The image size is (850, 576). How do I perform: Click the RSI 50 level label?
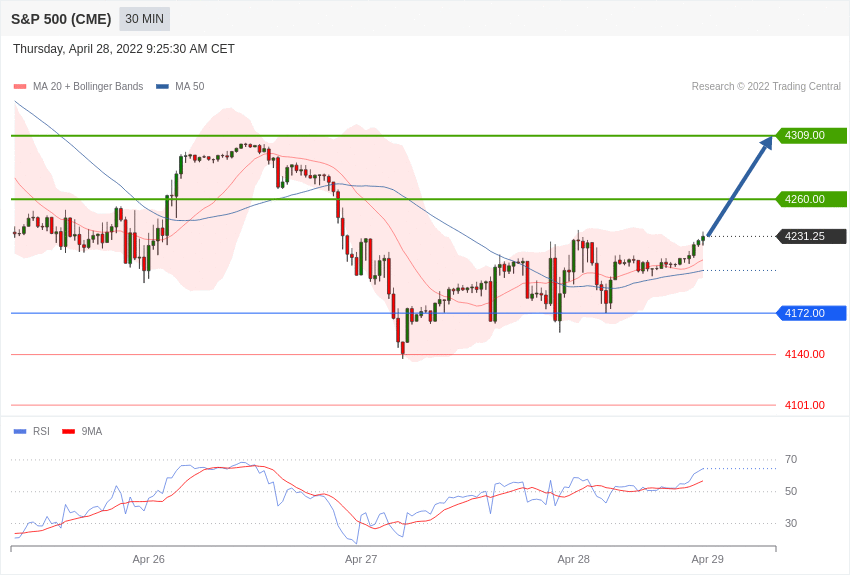[x=791, y=491]
